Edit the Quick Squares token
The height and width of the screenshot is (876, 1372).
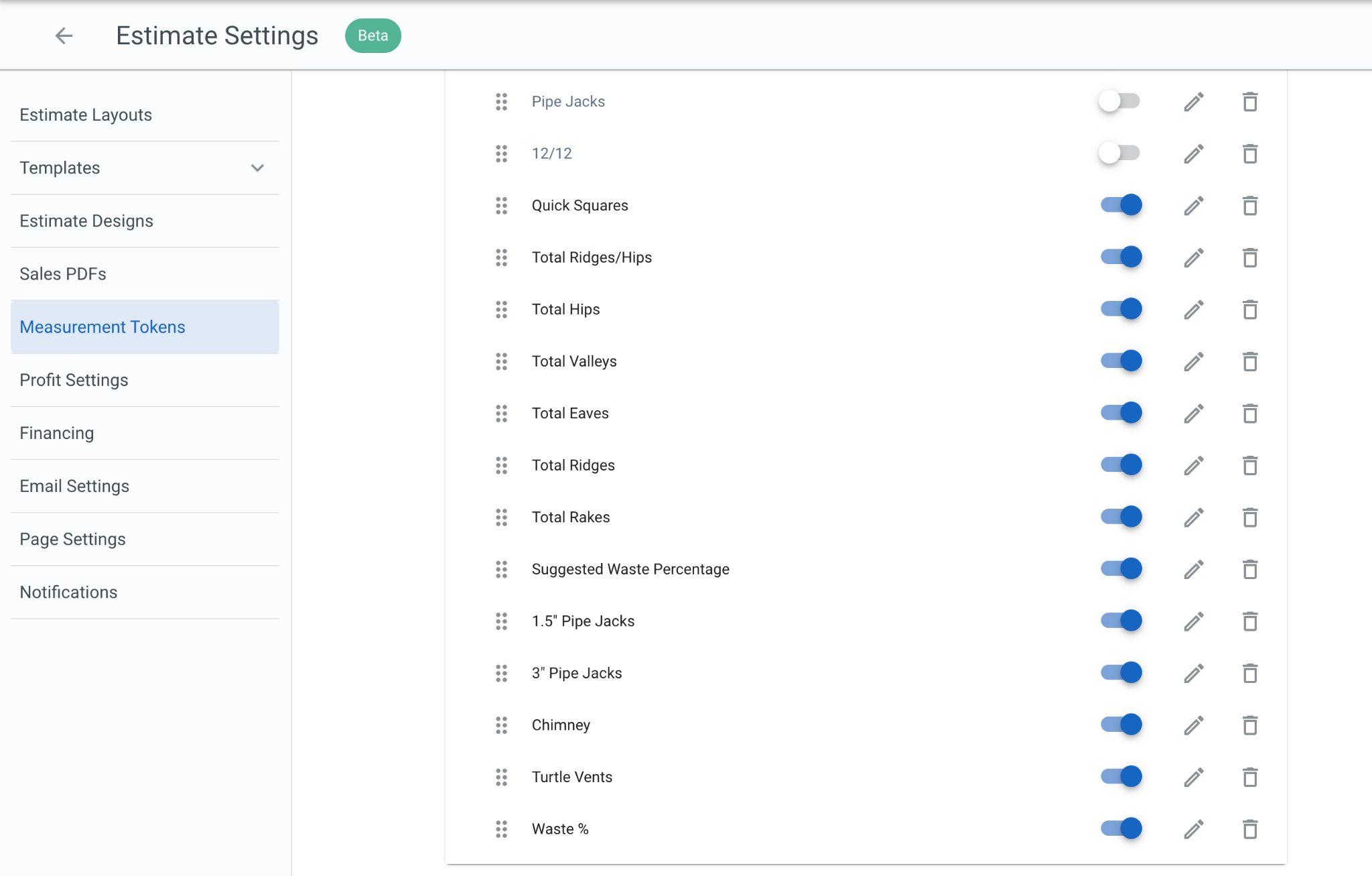tap(1193, 206)
